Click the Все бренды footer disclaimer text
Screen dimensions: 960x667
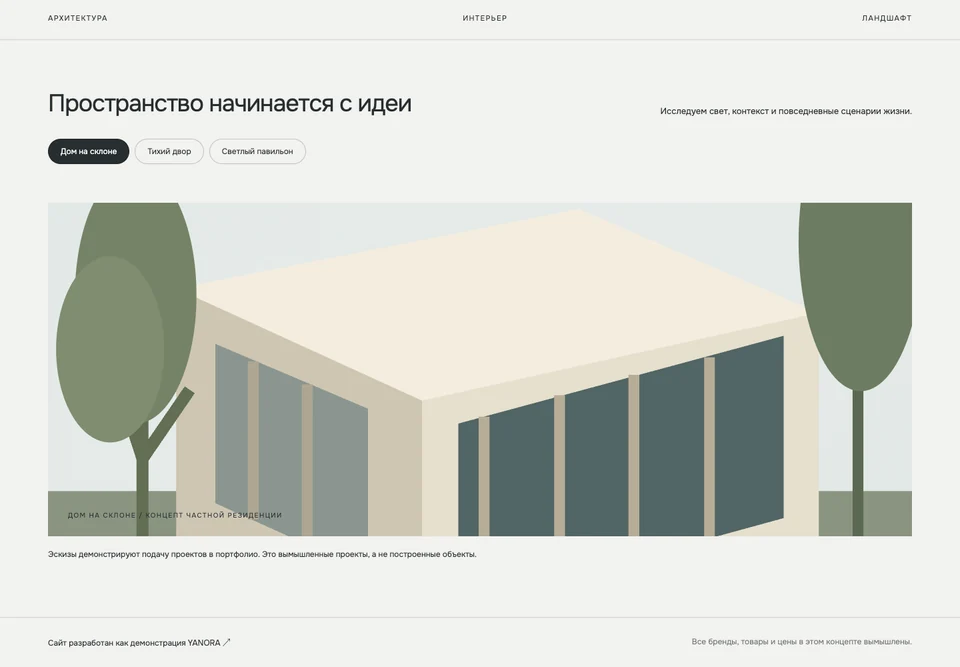point(801,642)
